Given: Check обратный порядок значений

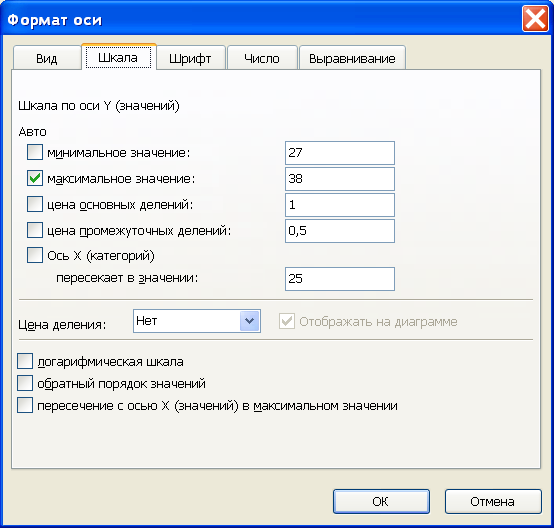Looking at the screenshot, I should 25,383.
